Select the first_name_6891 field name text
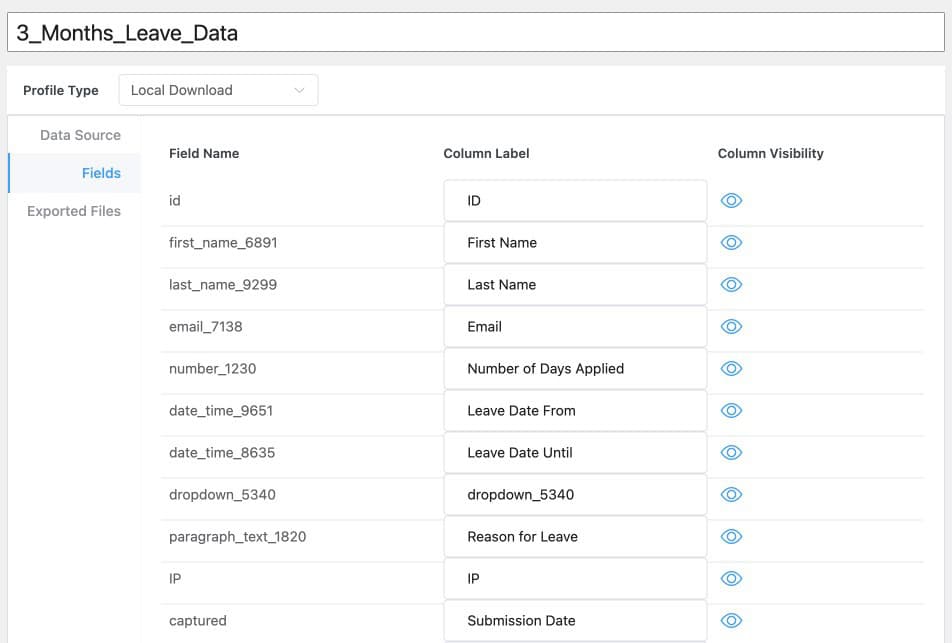 point(223,242)
